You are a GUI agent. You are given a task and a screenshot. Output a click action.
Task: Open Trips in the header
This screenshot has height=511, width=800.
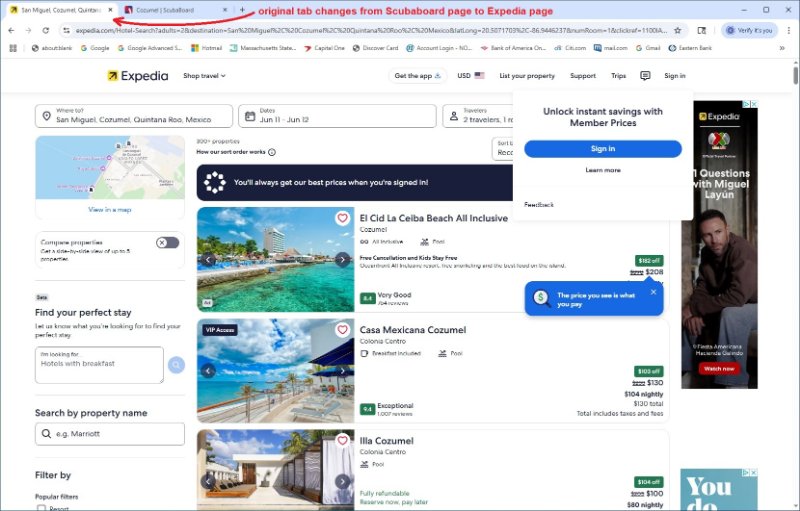[x=618, y=75]
